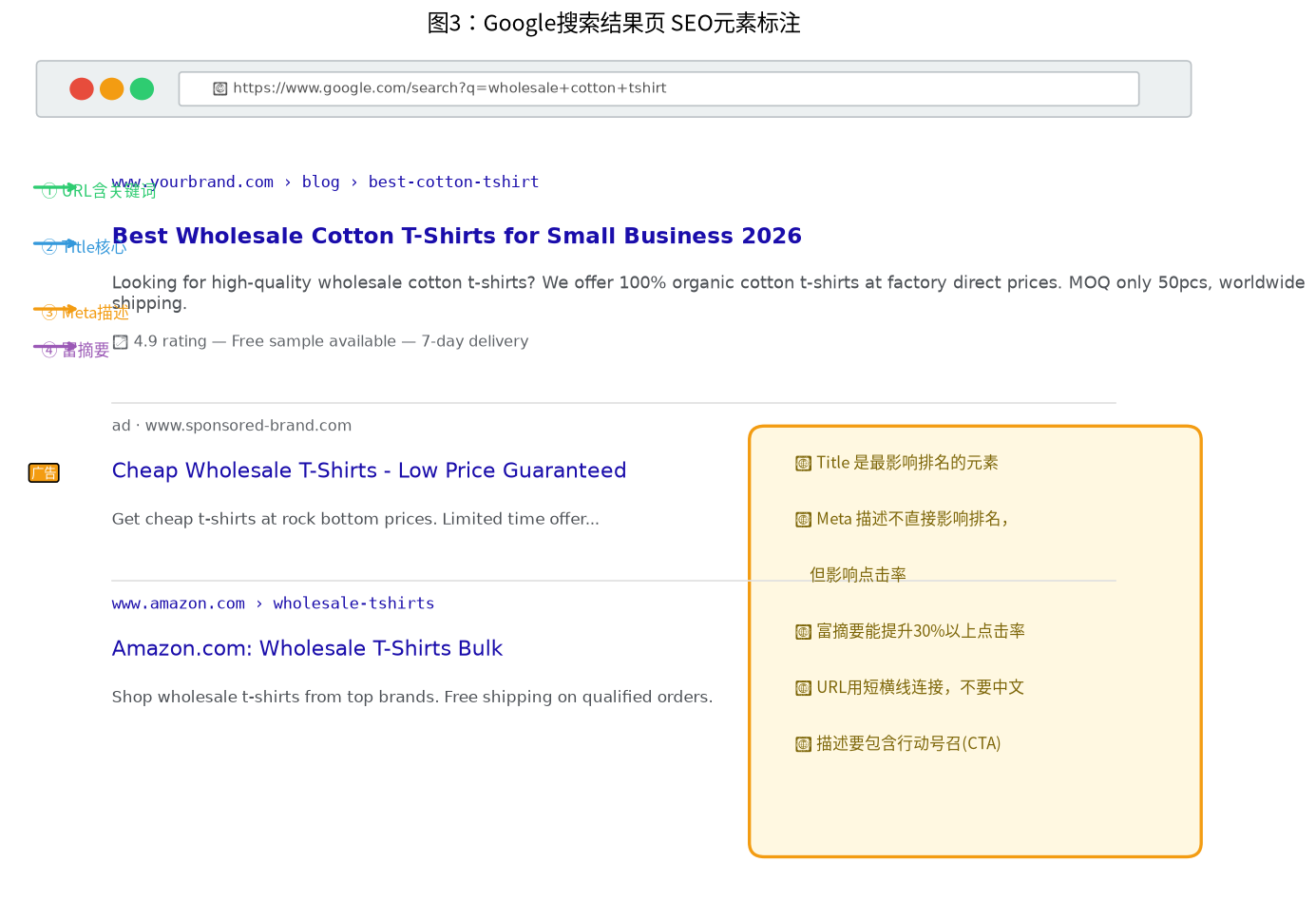Click the icon beside '描述要包含行动号召(CTA)'
The height and width of the screenshot is (901, 1316).
click(x=804, y=744)
